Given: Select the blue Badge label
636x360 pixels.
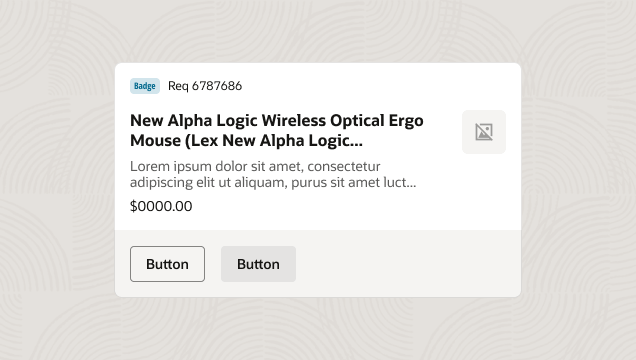Looking at the screenshot, I should click(145, 86).
